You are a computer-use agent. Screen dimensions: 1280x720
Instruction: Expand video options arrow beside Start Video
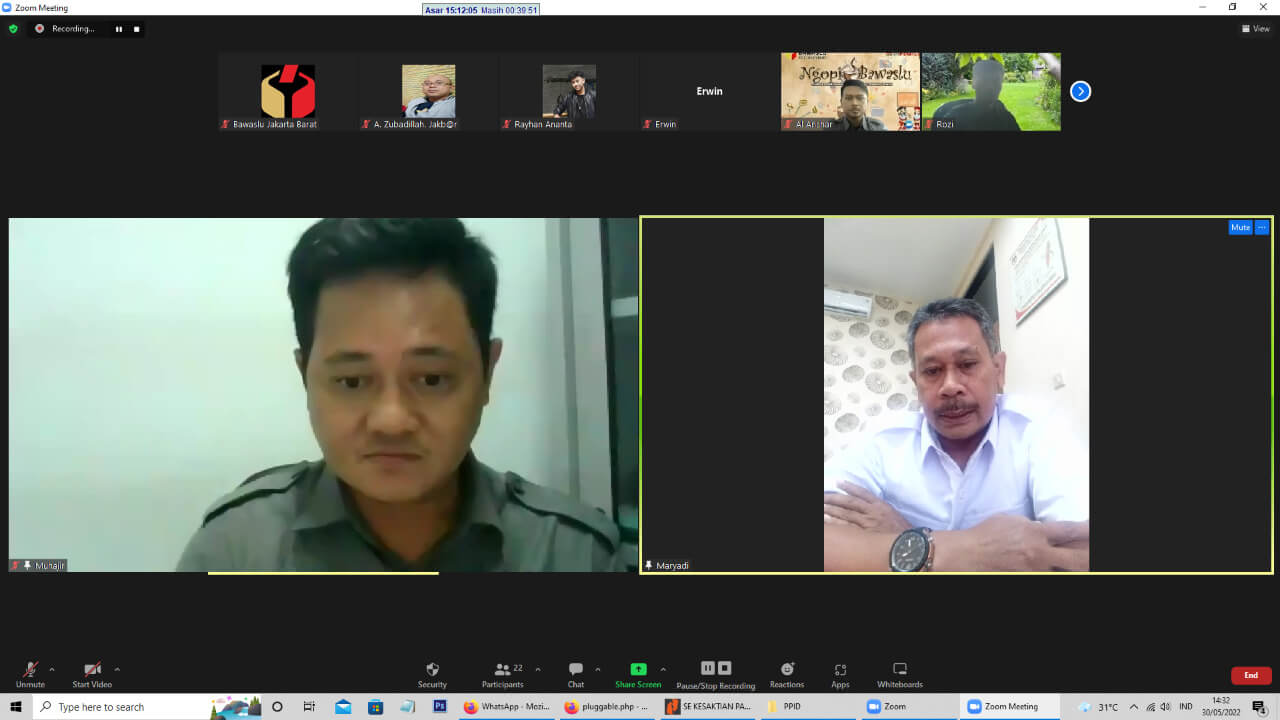pos(117,669)
